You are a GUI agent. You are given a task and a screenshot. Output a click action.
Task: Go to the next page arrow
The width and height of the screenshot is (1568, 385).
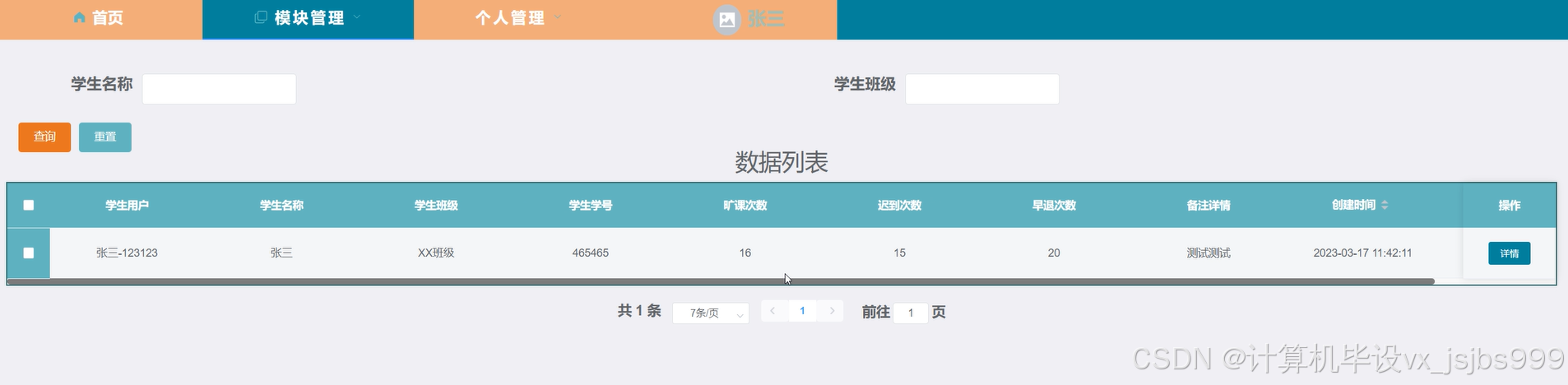click(x=832, y=311)
